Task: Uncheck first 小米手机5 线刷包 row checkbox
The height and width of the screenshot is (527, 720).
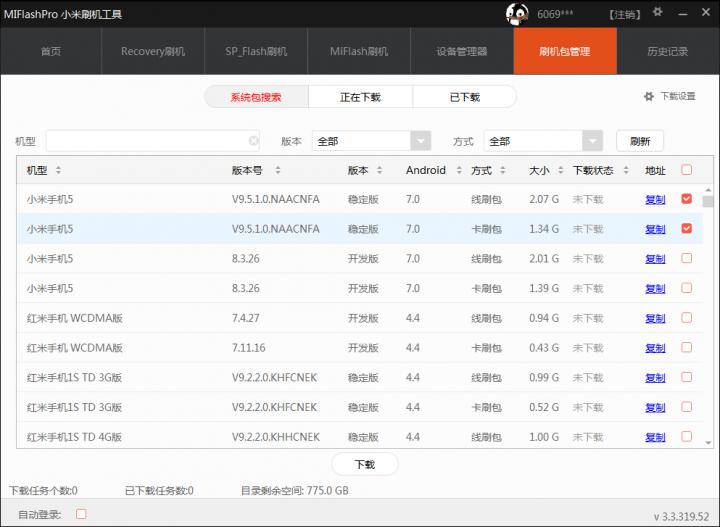Action: point(686,199)
